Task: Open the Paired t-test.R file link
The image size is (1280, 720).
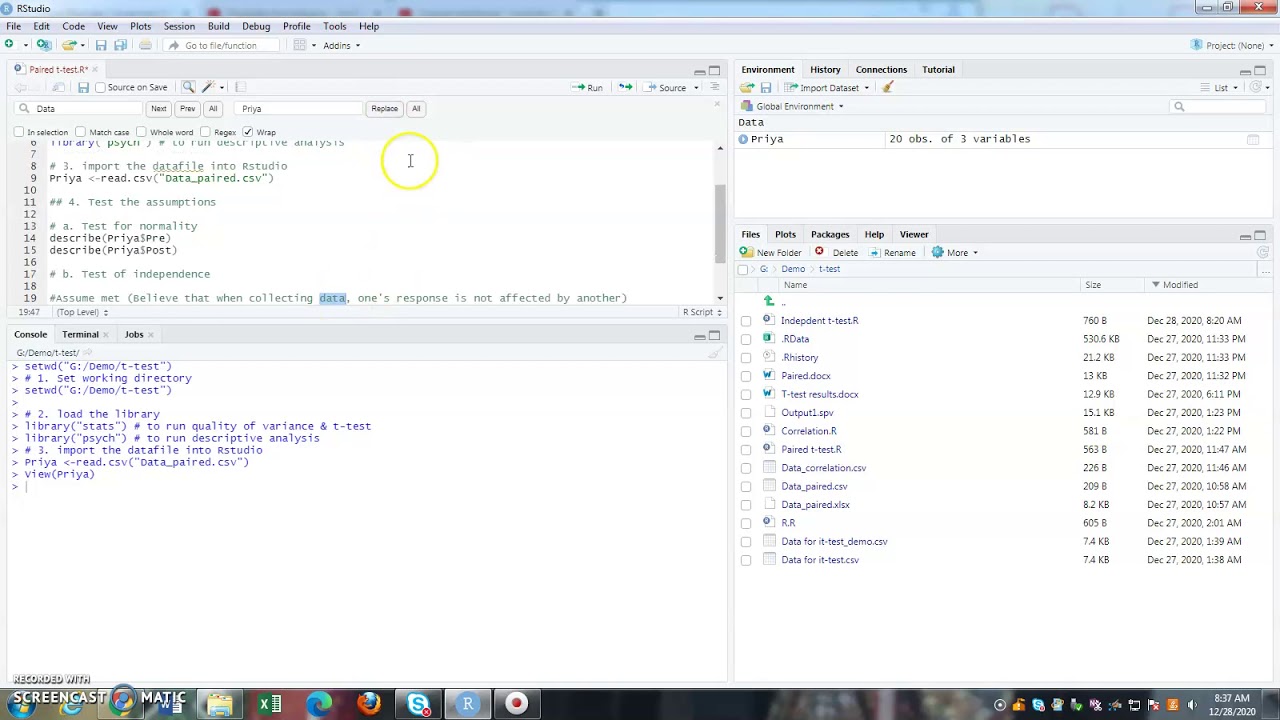Action: click(811, 450)
